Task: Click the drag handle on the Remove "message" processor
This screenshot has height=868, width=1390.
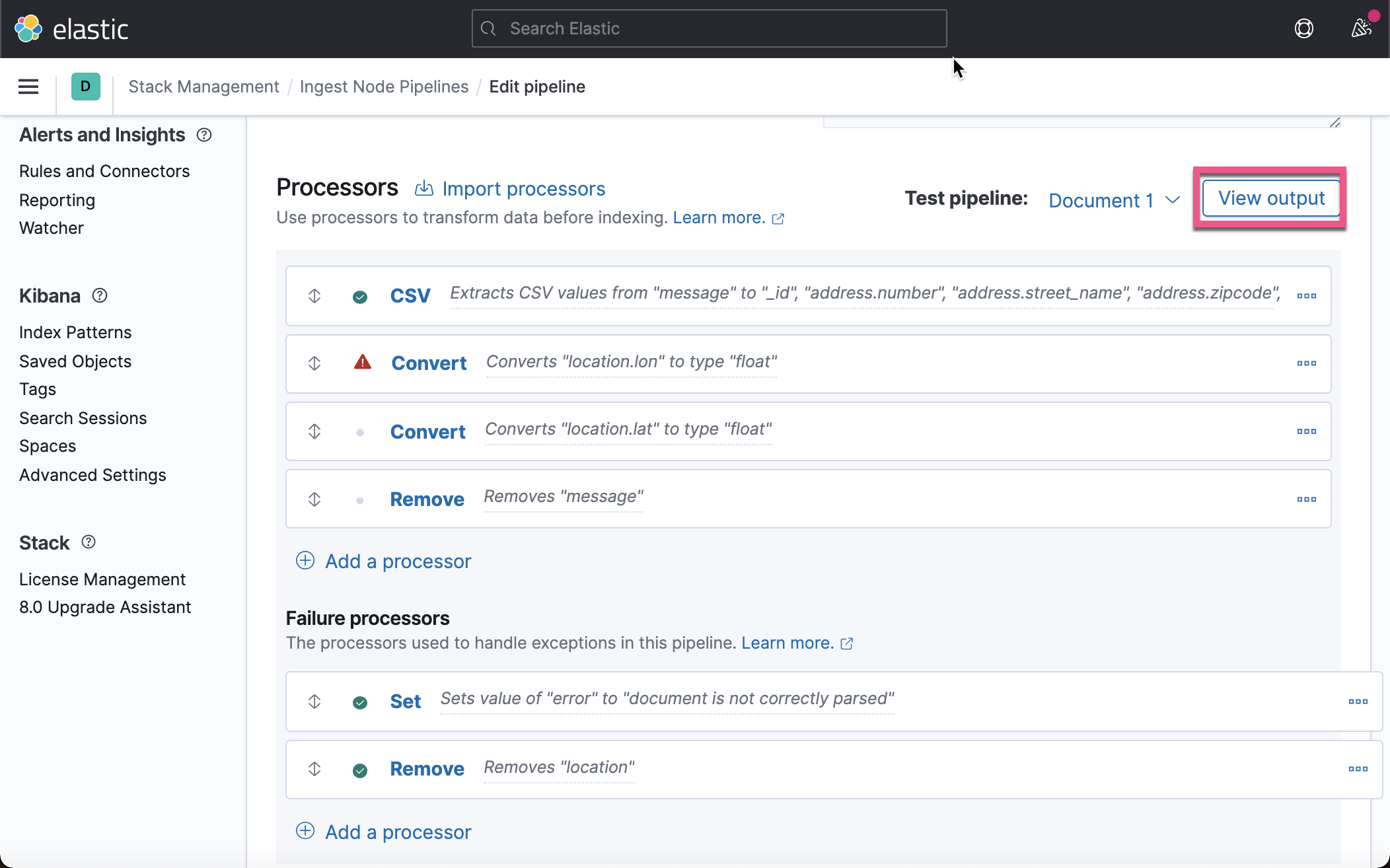Action: (x=314, y=499)
